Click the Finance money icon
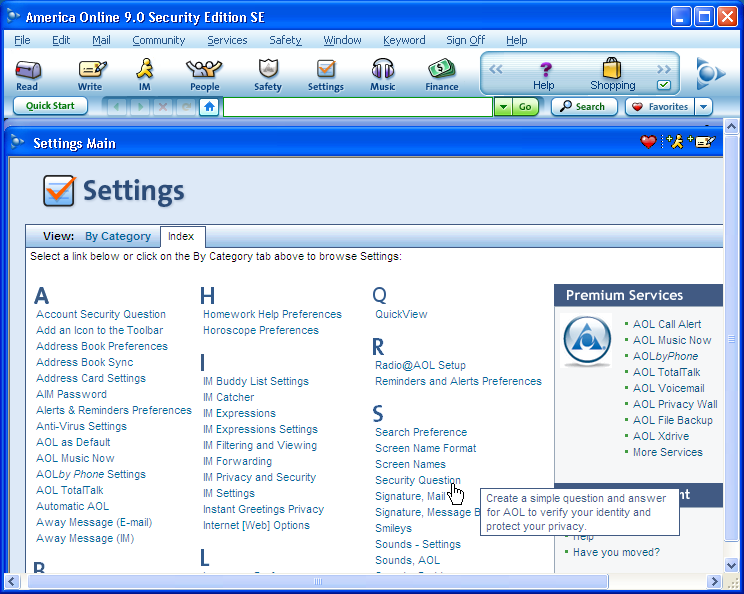Viewport: 744px width, 594px height. (x=442, y=74)
